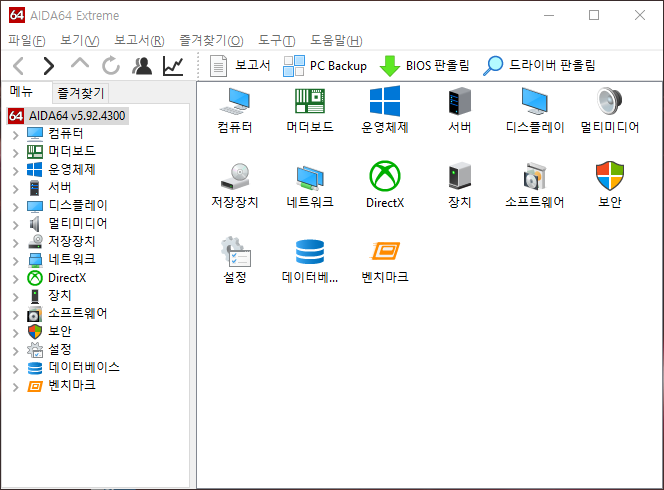Screen dimensions: 664x490
Task: Open the 보고서(R) menu
Action: click(x=139, y=41)
